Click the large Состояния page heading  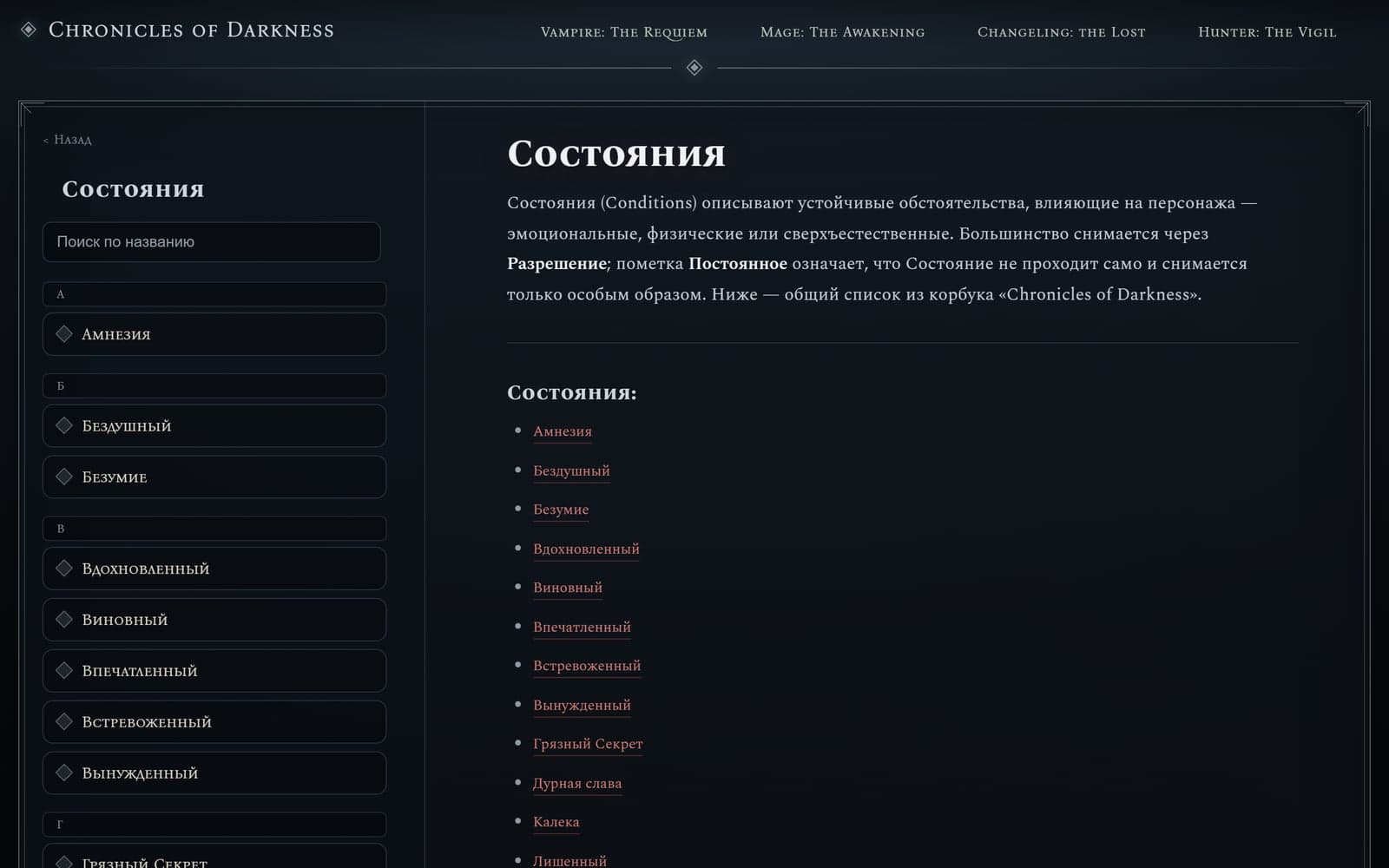(x=616, y=154)
